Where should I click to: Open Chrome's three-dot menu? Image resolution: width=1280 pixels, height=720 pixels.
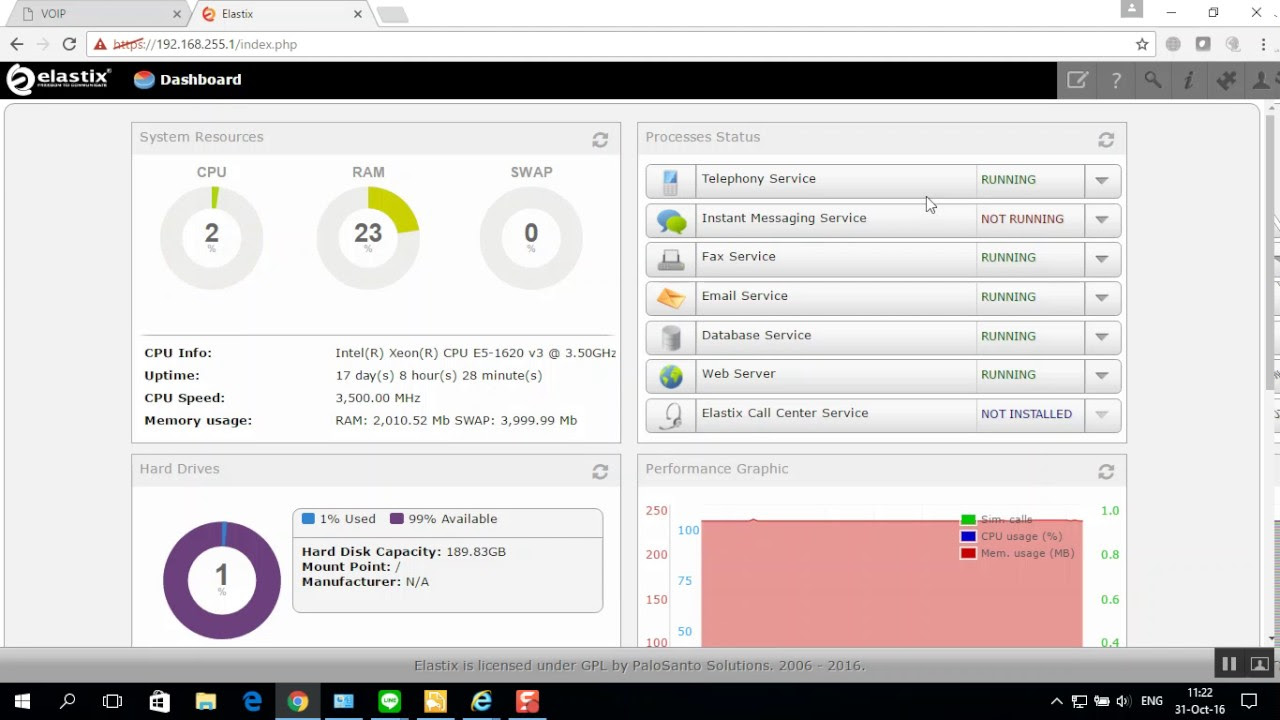1264,44
